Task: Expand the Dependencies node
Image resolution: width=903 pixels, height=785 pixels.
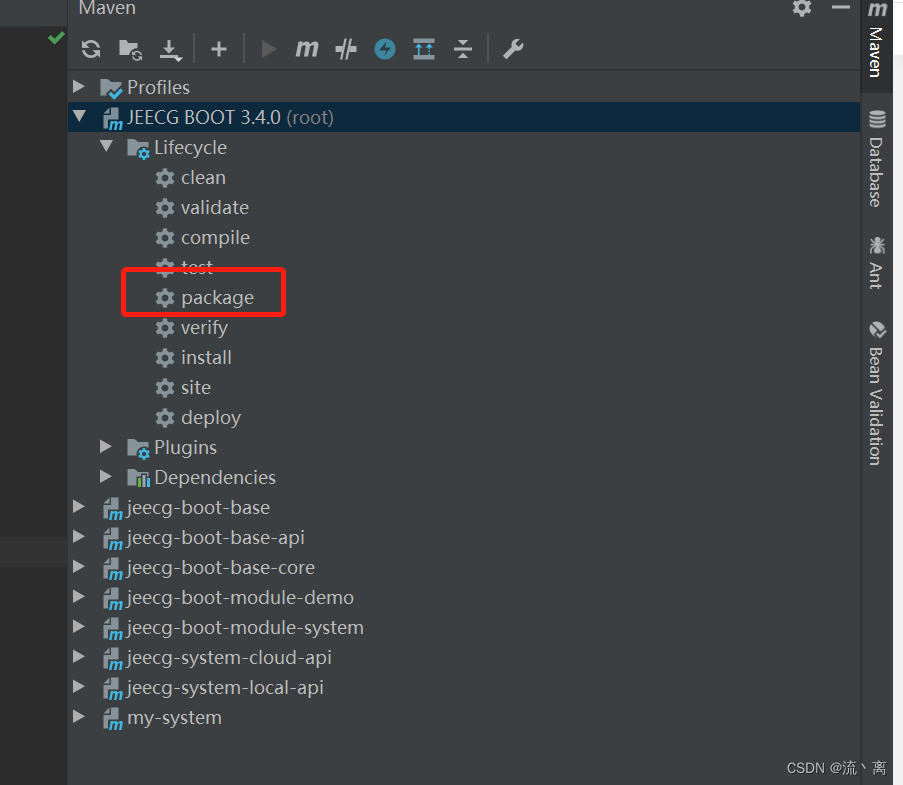Action: coord(105,476)
